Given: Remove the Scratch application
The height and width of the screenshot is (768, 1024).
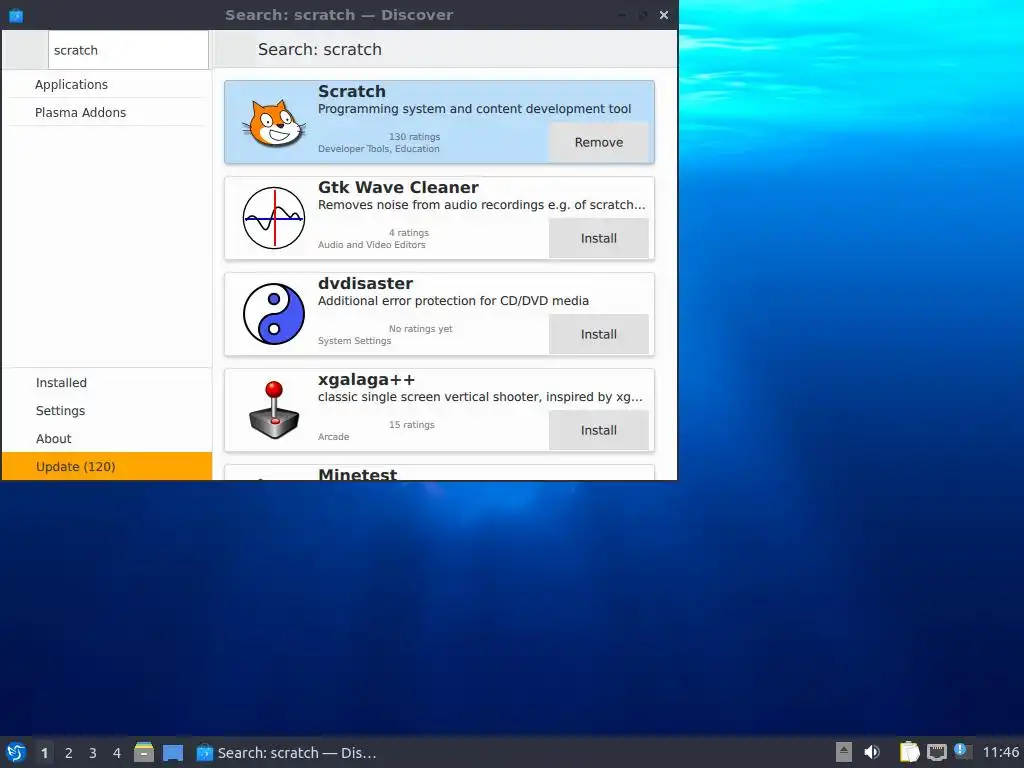Looking at the screenshot, I should coord(599,142).
